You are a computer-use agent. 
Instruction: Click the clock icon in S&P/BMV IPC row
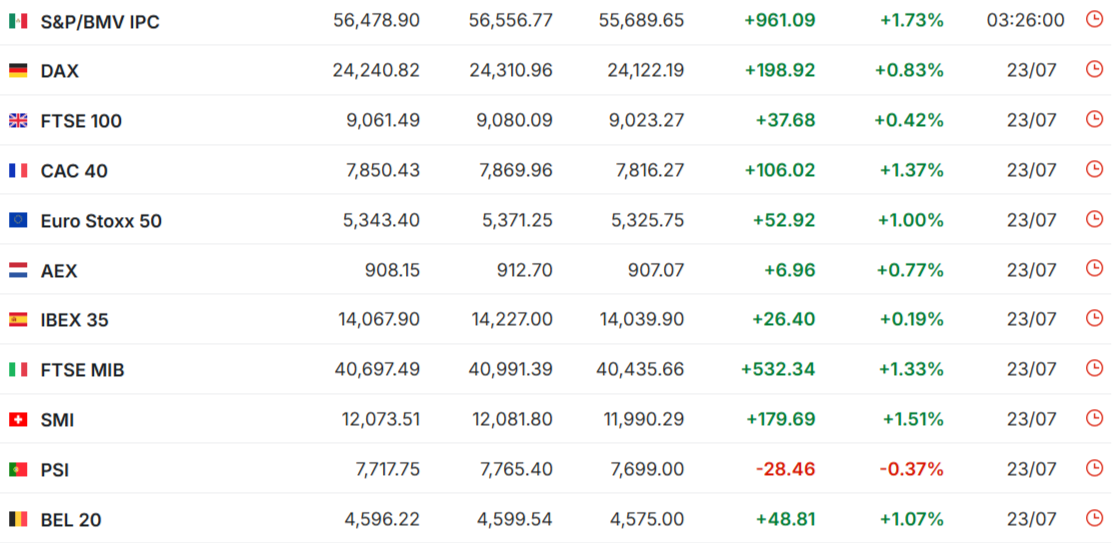pos(1094,19)
